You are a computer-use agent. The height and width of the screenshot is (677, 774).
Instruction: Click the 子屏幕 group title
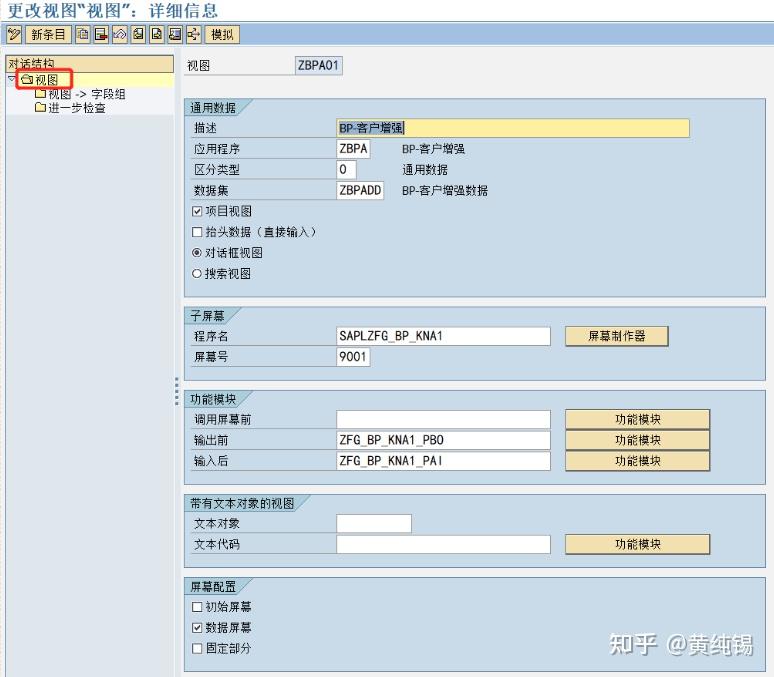point(207,316)
